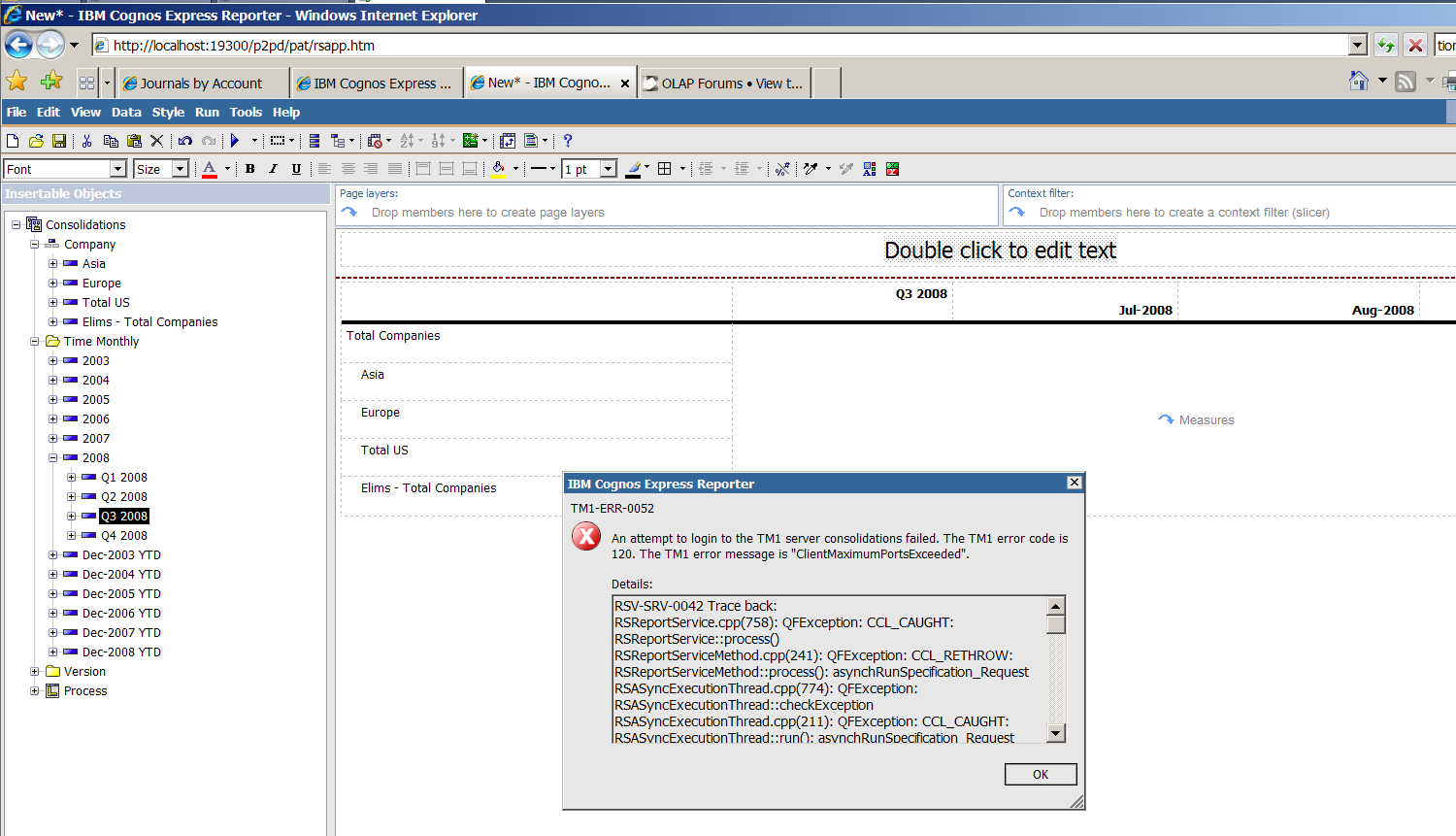This screenshot has height=836, width=1456.
Task: Click the Jul-2008 column header
Action: [x=1145, y=311]
